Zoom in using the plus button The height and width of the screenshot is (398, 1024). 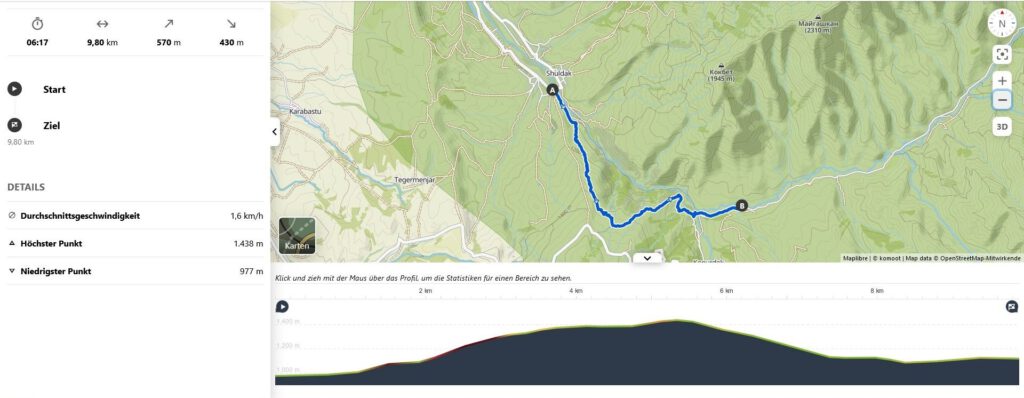(x=1002, y=81)
